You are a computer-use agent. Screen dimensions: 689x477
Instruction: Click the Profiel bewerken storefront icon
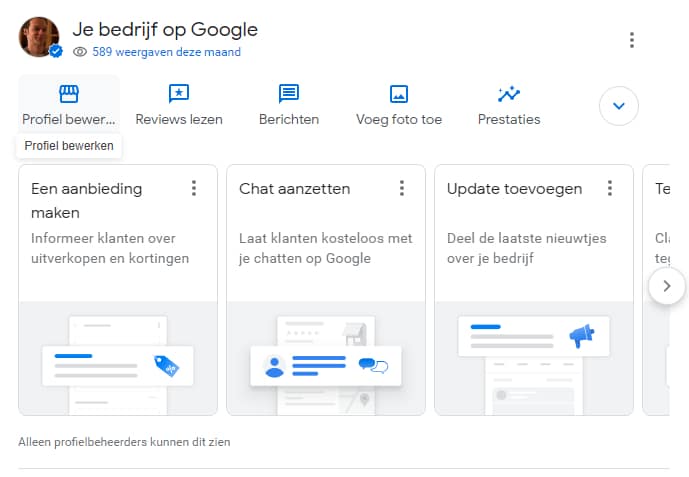(69, 94)
